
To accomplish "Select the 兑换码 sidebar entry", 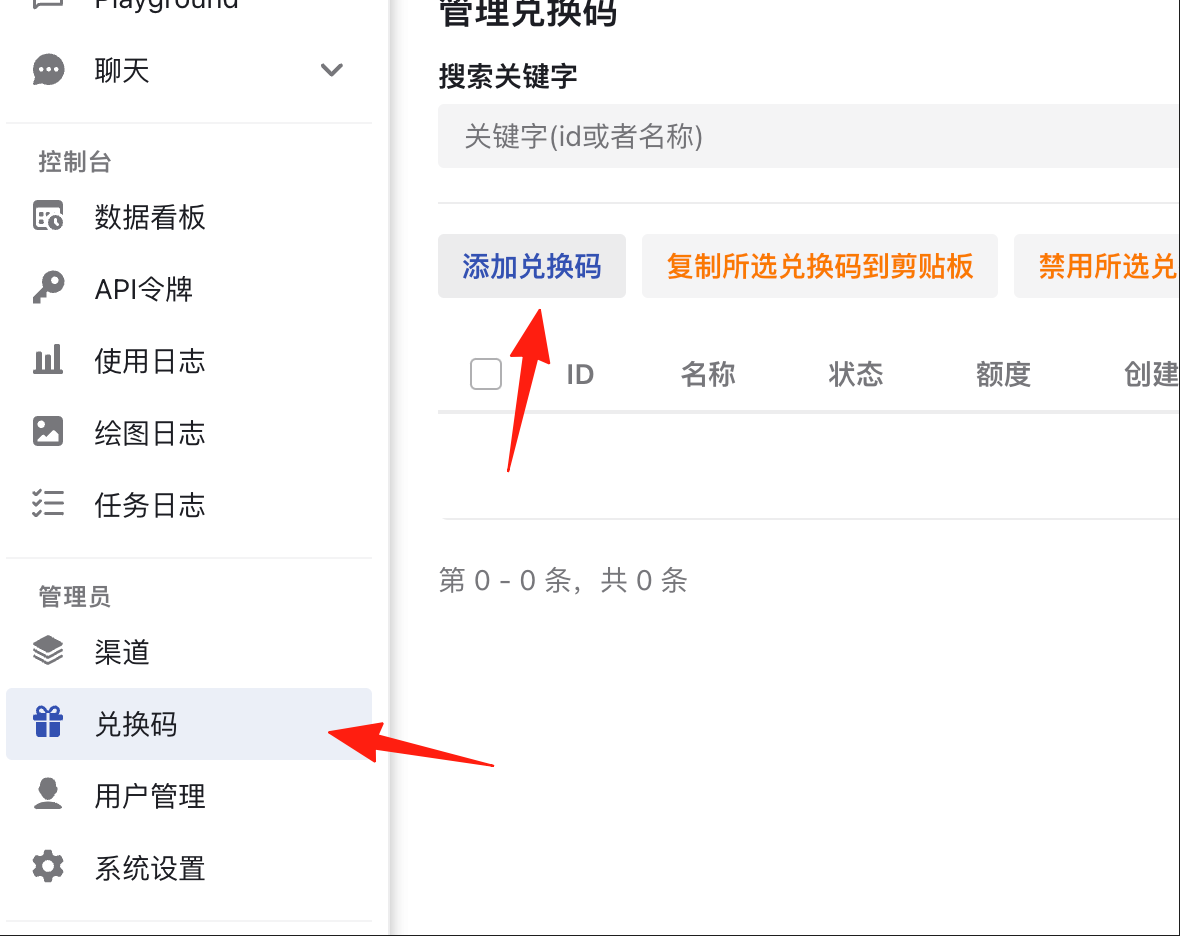I will tap(189, 724).
